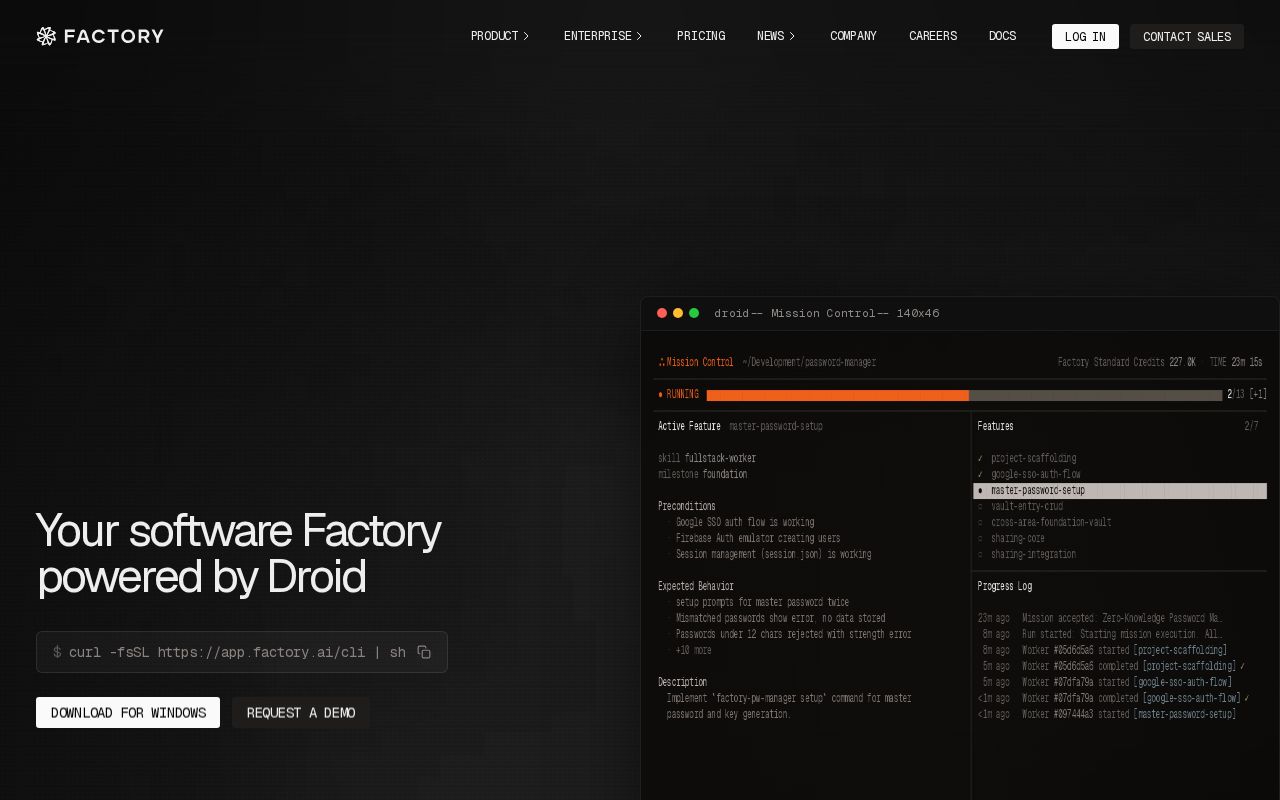Screen dimensions: 1280x800
Task: Go to the Careers page
Action: pyautogui.click(x=933, y=36)
